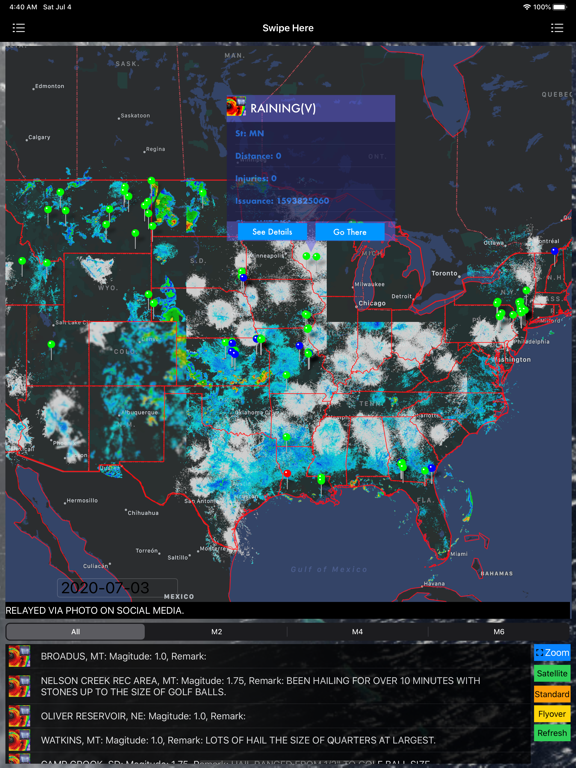Tap the blue pin on Georgia coast
The height and width of the screenshot is (768, 576).
(x=432, y=468)
